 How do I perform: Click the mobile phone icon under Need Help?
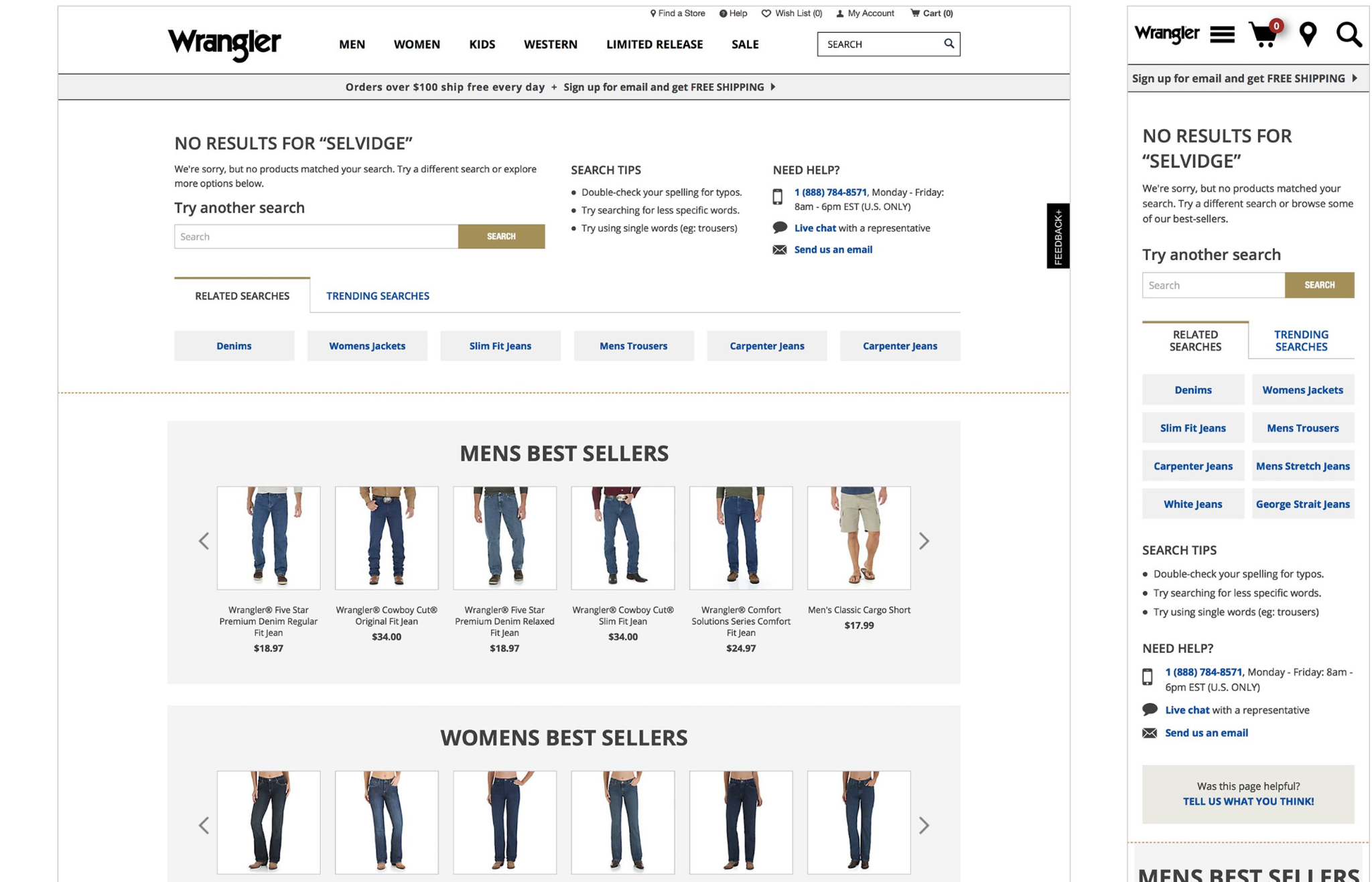(x=1148, y=676)
